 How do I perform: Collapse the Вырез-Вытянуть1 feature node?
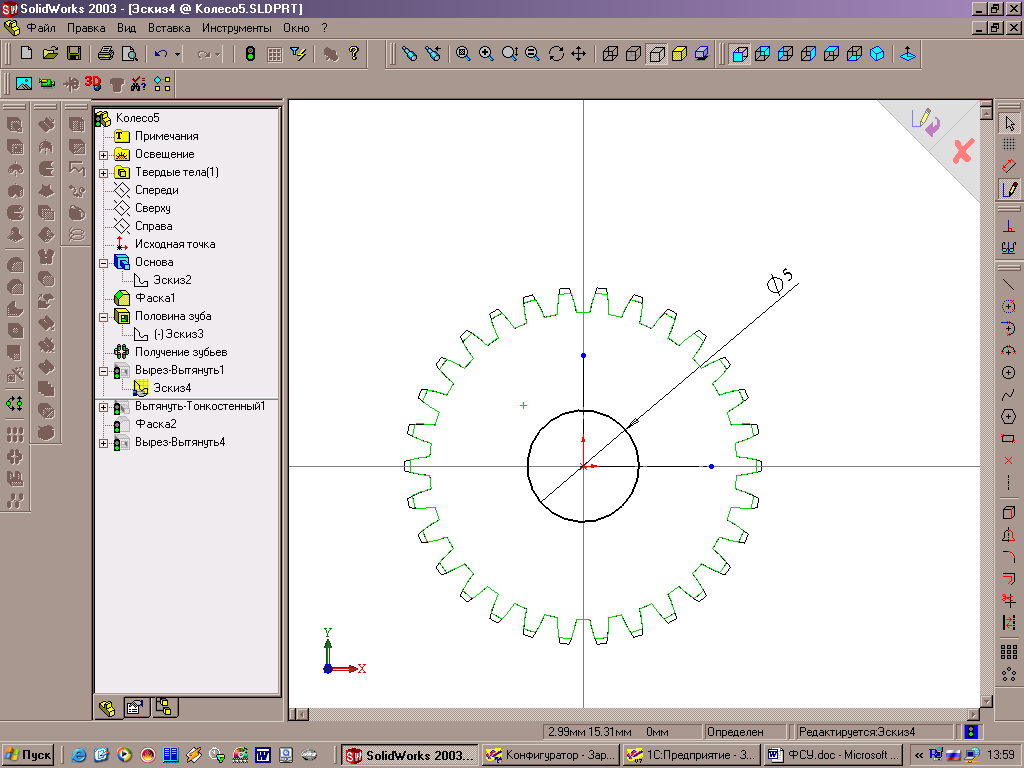(103, 371)
